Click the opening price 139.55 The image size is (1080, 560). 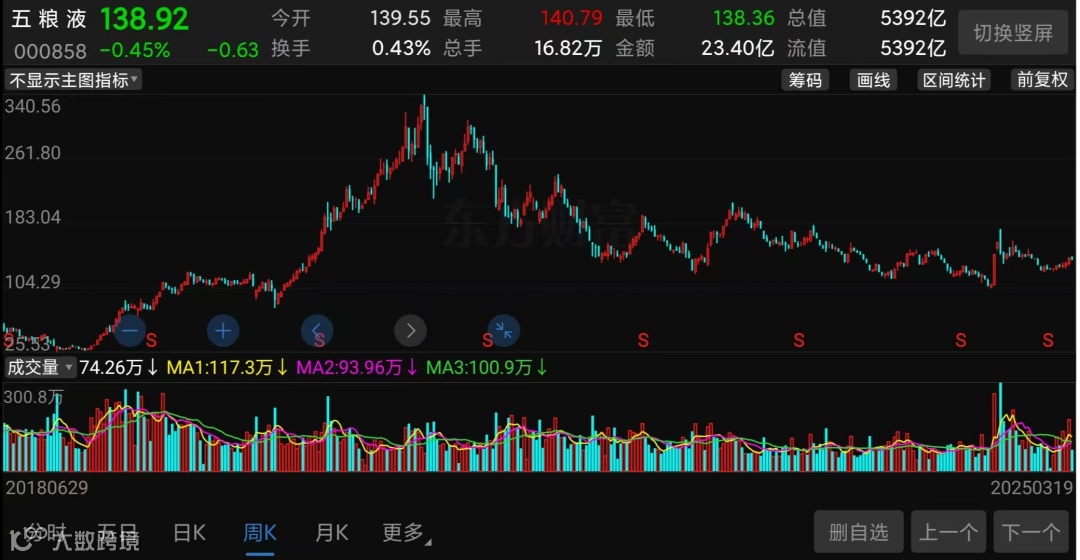tap(399, 18)
